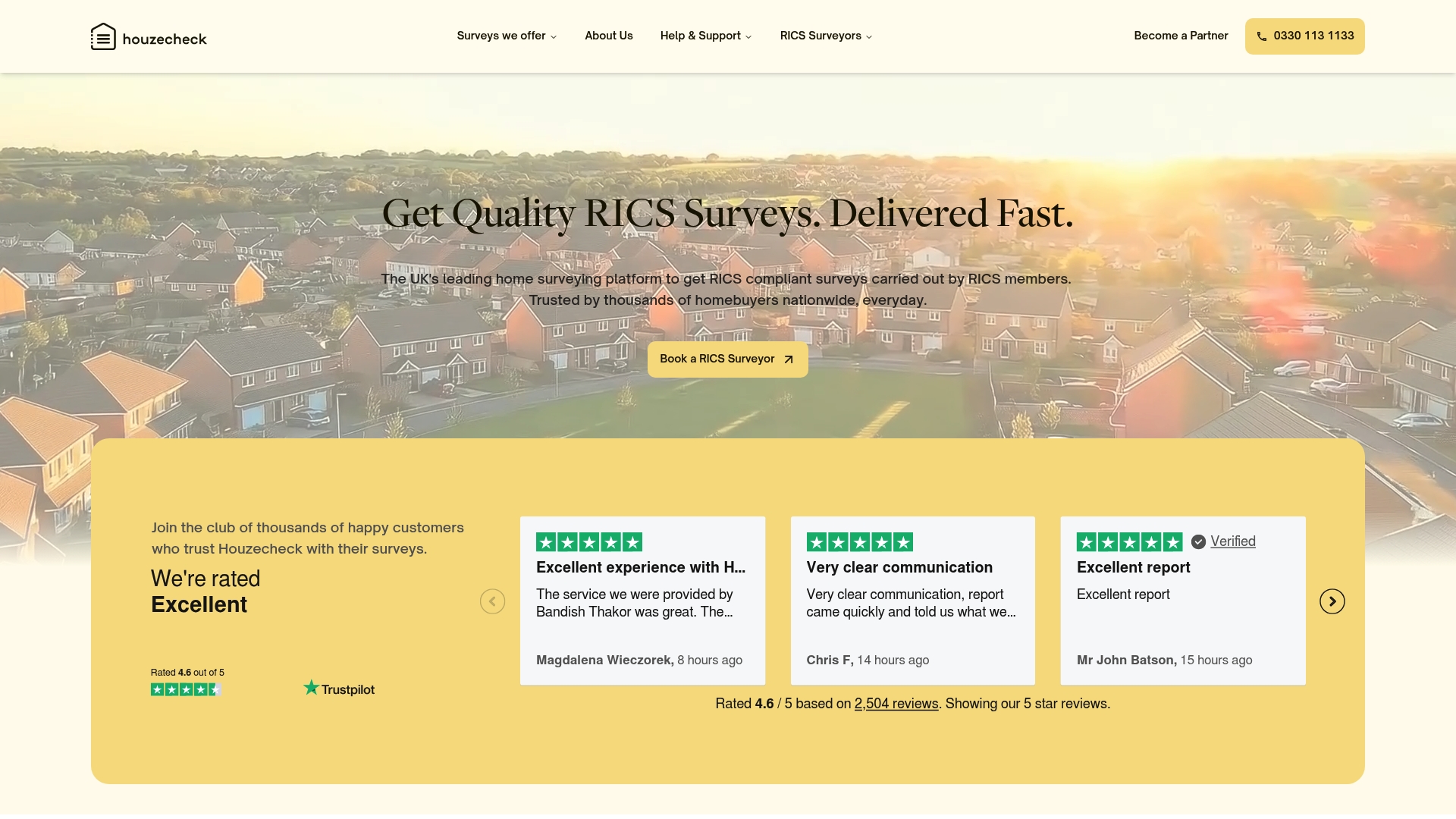Click Book a RICS Surveyor button
This screenshot has height=819, width=1456.
pyautogui.click(x=727, y=359)
